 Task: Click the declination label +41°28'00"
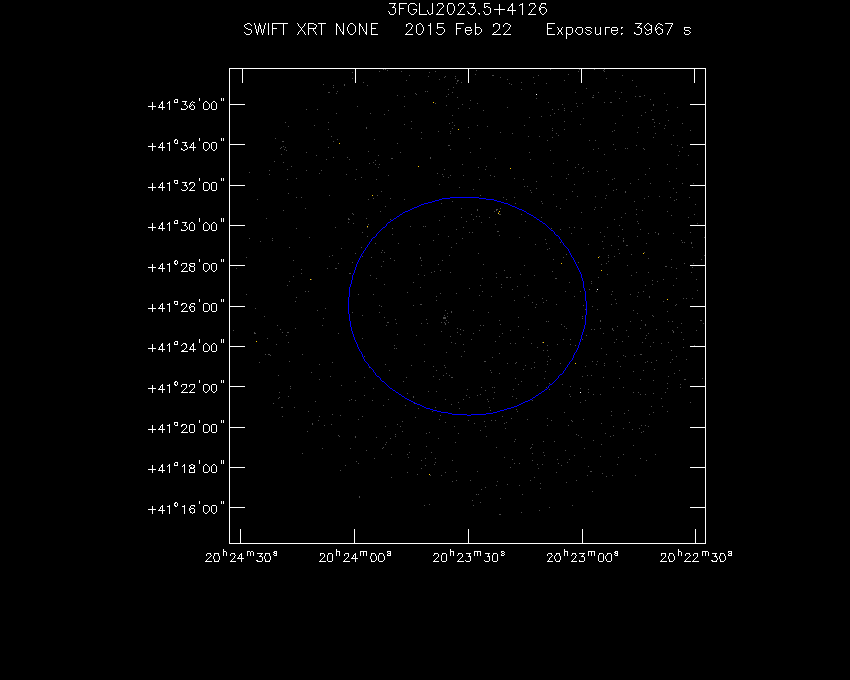click(186, 267)
